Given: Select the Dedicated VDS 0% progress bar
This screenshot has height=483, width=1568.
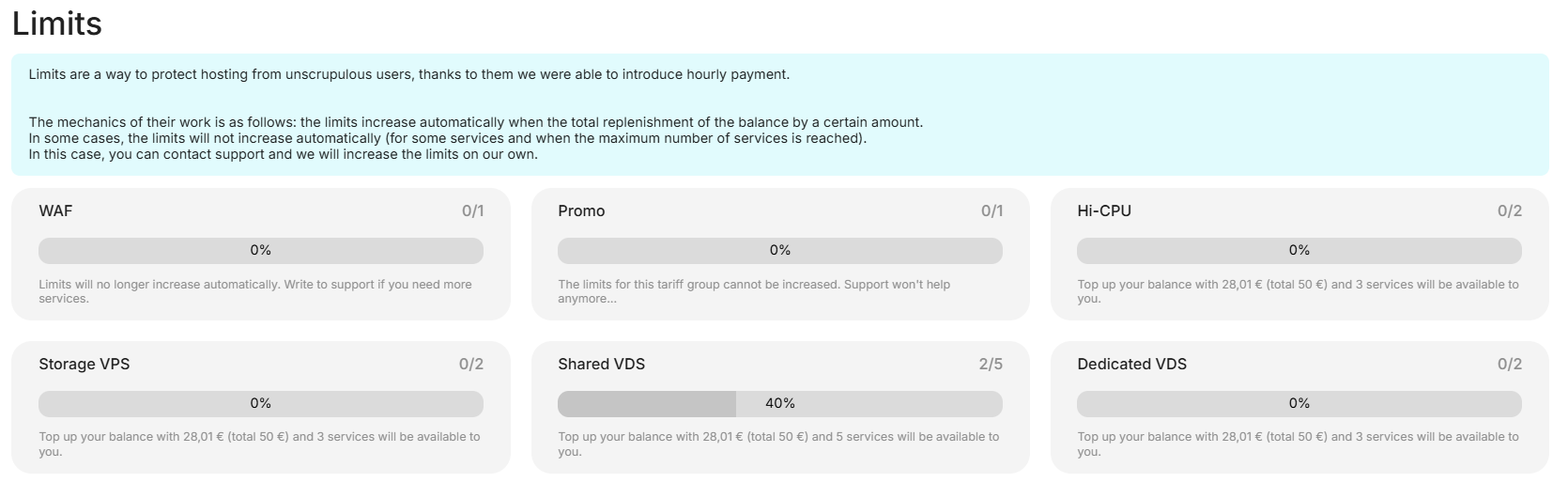Looking at the screenshot, I should coord(1299,404).
